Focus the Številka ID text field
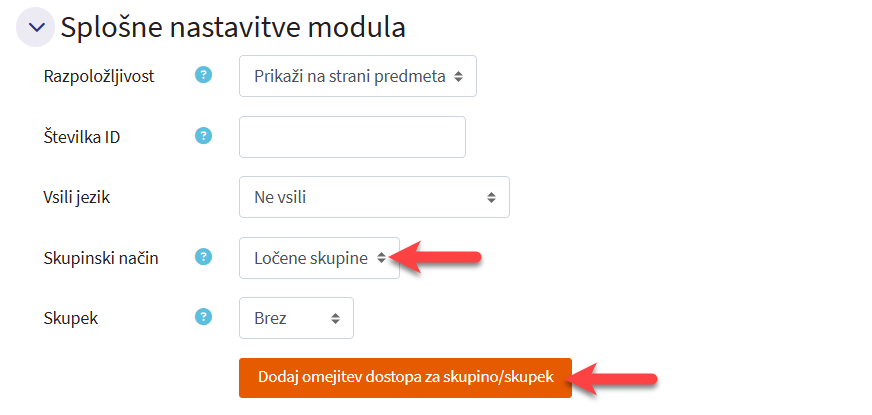Image resolution: width=872 pixels, height=415 pixels. pos(352,137)
